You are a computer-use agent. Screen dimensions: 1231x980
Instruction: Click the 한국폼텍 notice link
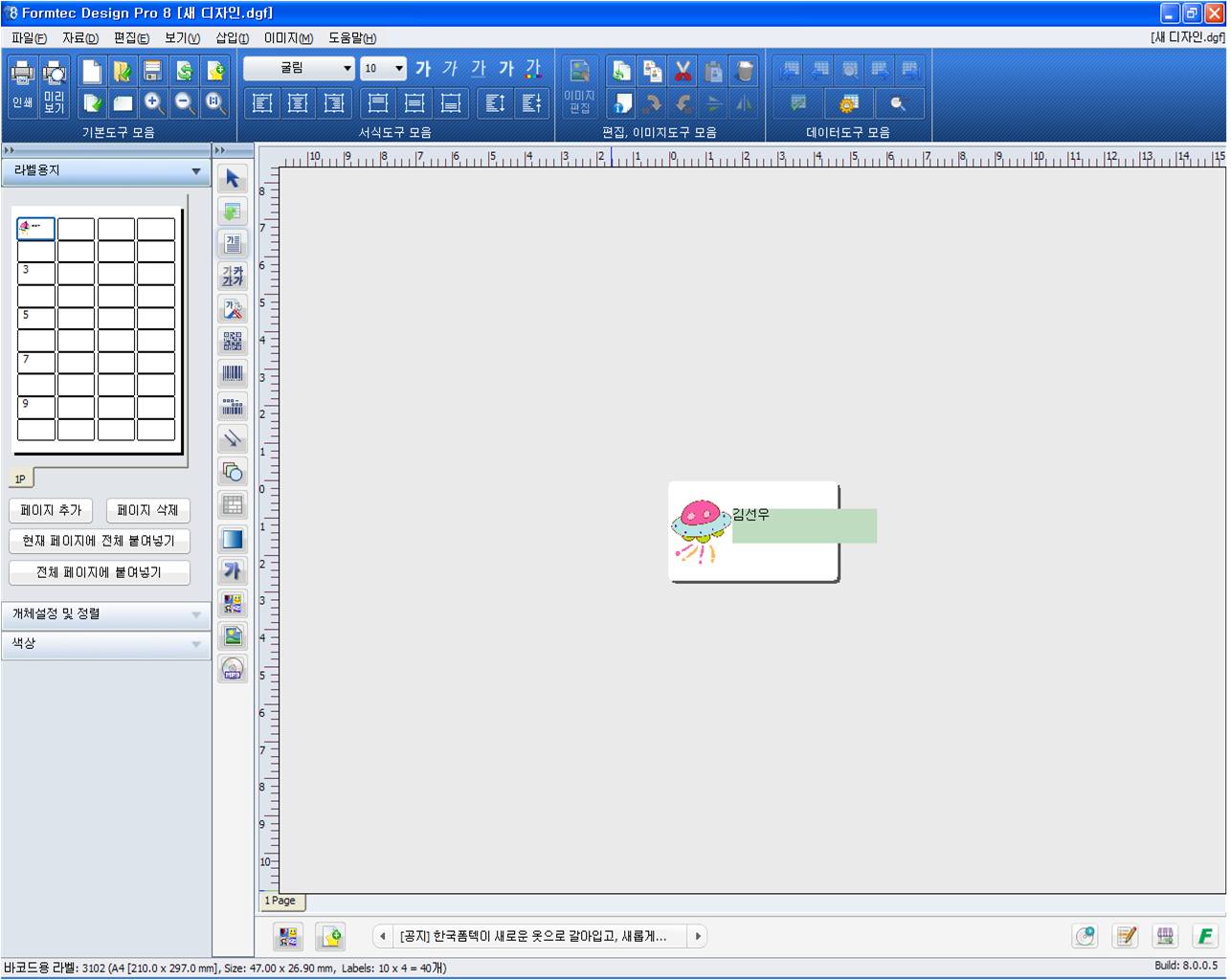coord(533,936)
